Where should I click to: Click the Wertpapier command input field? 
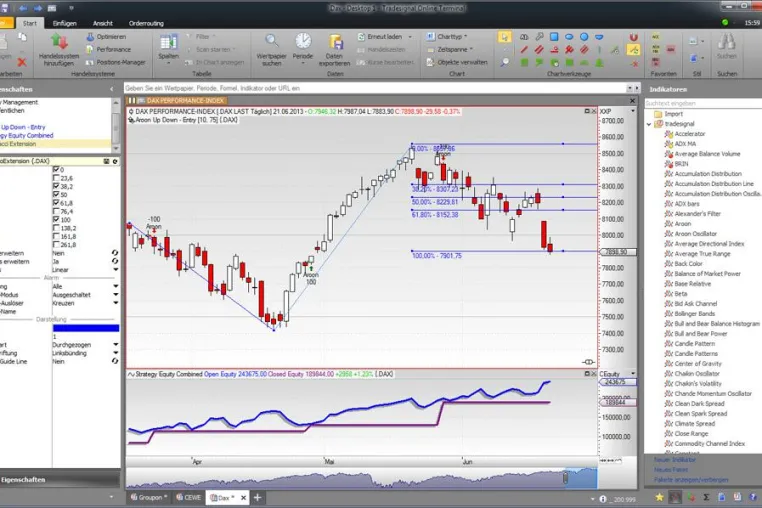point(374,88)
